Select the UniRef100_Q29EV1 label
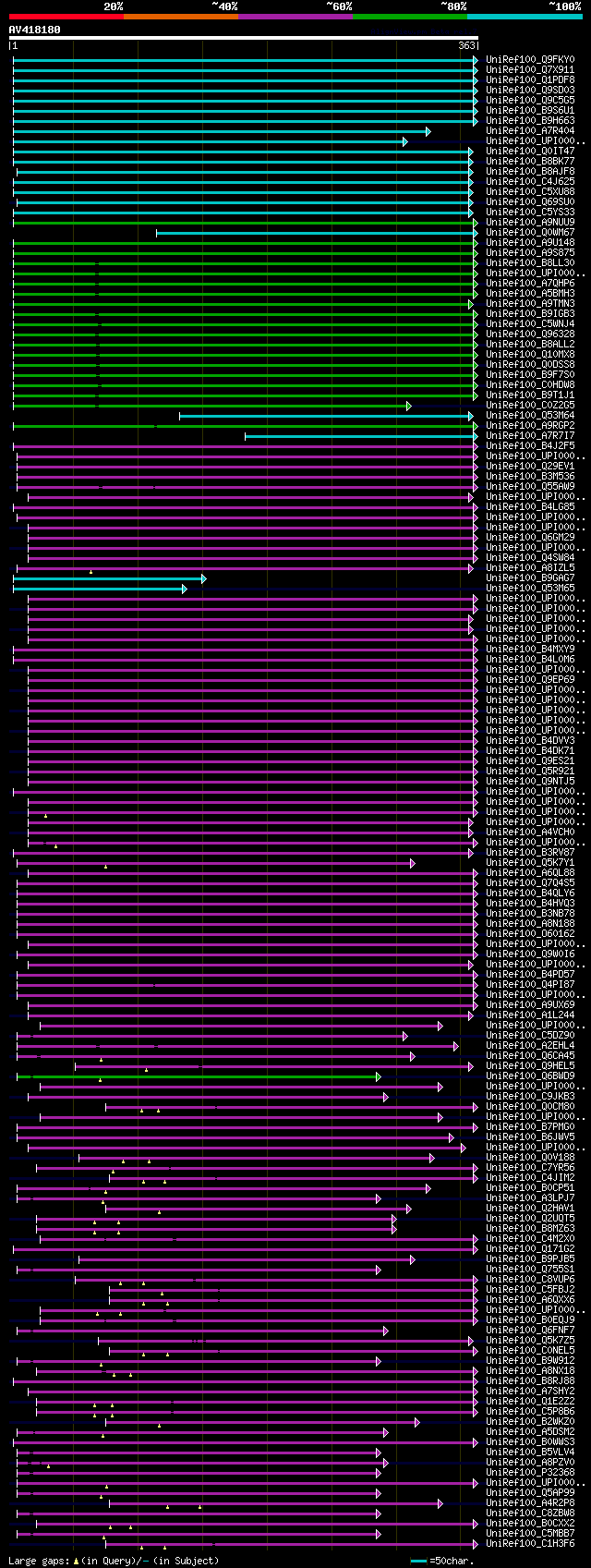 point(530,466)
